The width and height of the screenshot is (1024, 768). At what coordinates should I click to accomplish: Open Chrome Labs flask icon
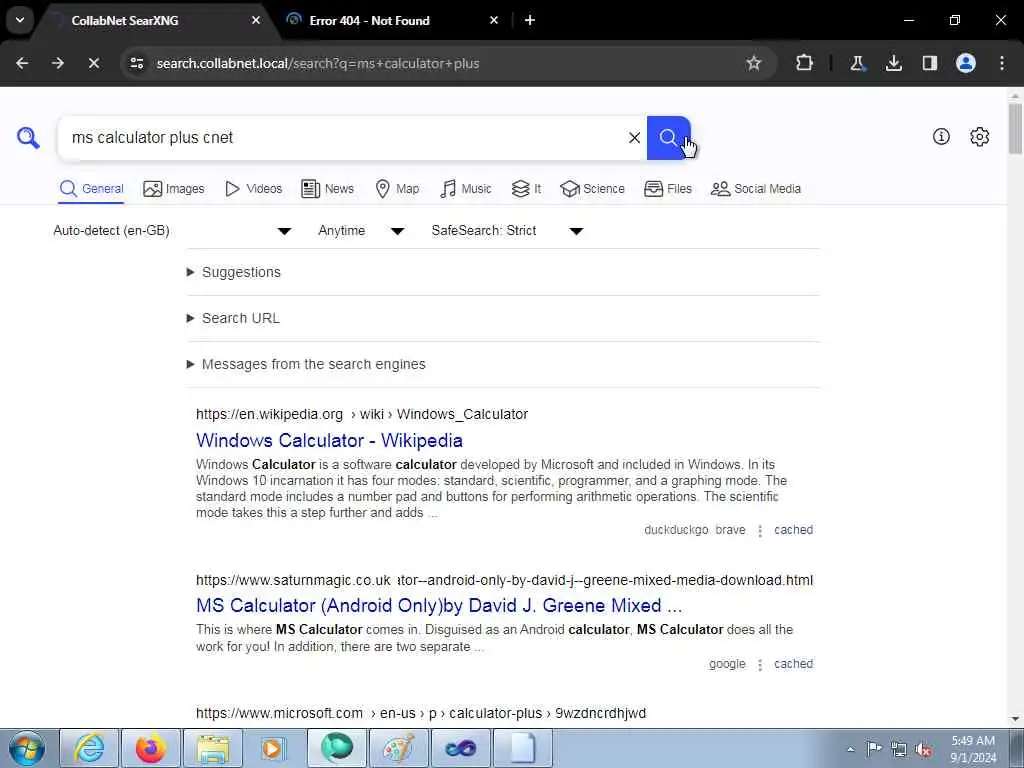857,63
